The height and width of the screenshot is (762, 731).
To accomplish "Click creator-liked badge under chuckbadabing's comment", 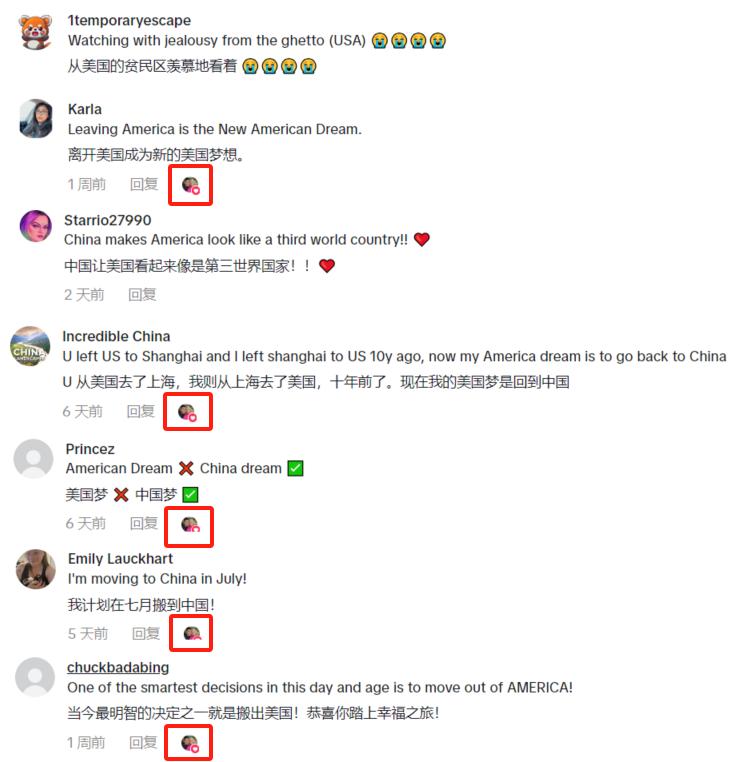I will tap(190, 744).
